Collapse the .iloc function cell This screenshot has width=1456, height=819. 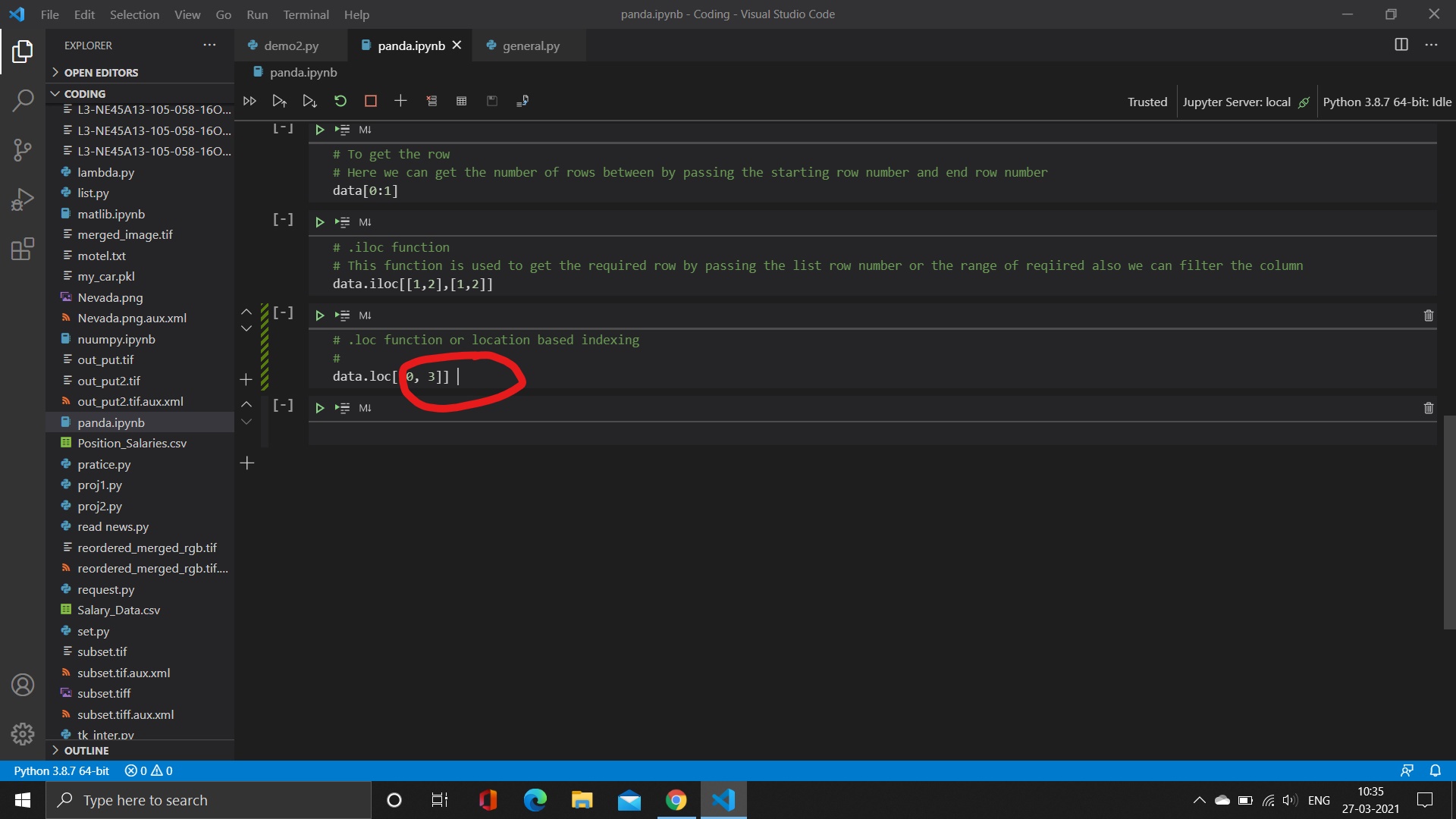pos(282,219)
